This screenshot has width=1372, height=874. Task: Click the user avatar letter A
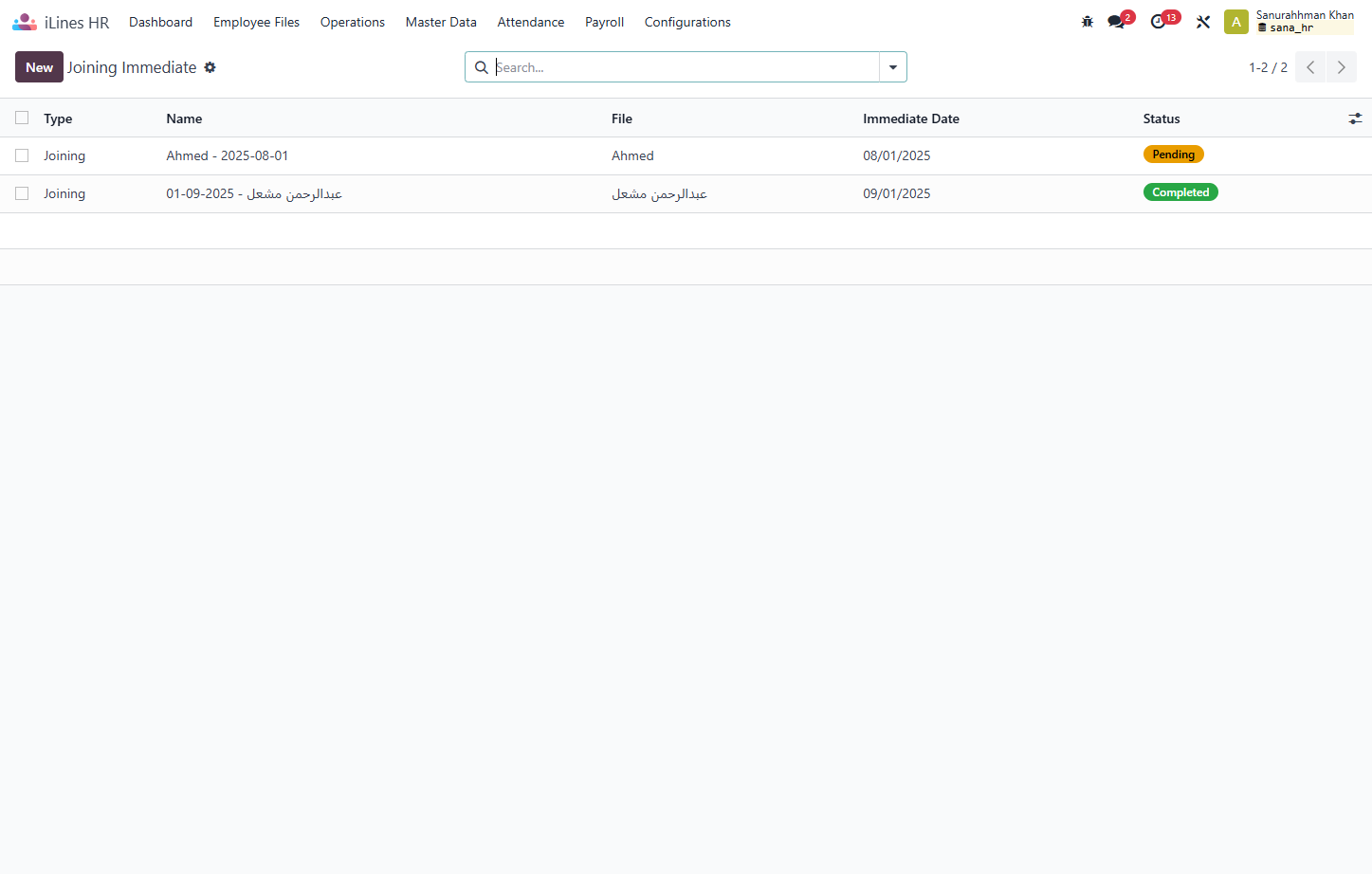click(x=1235, y=22)
